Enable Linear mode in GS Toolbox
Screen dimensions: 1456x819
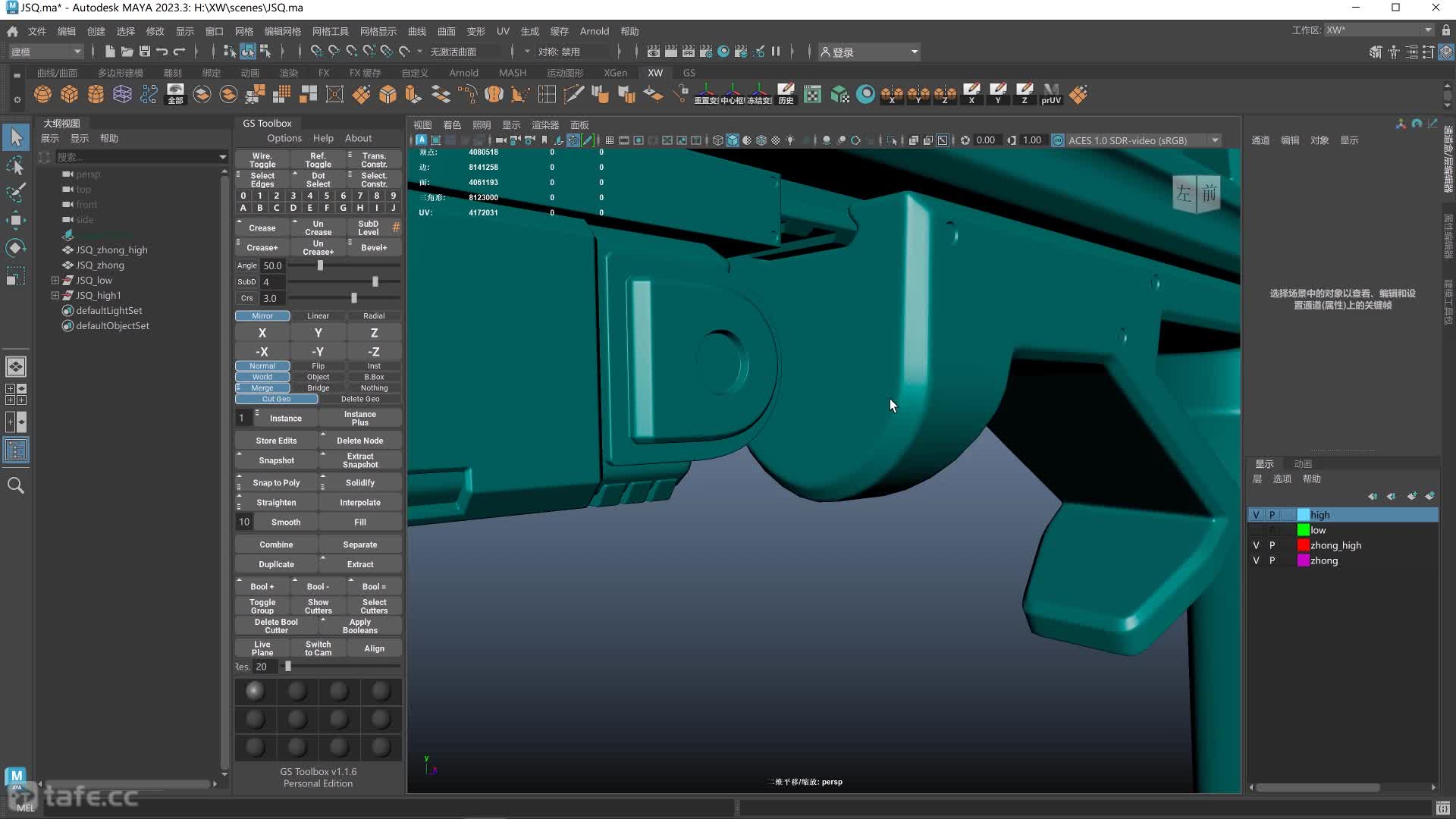click(x=318, y=316)
